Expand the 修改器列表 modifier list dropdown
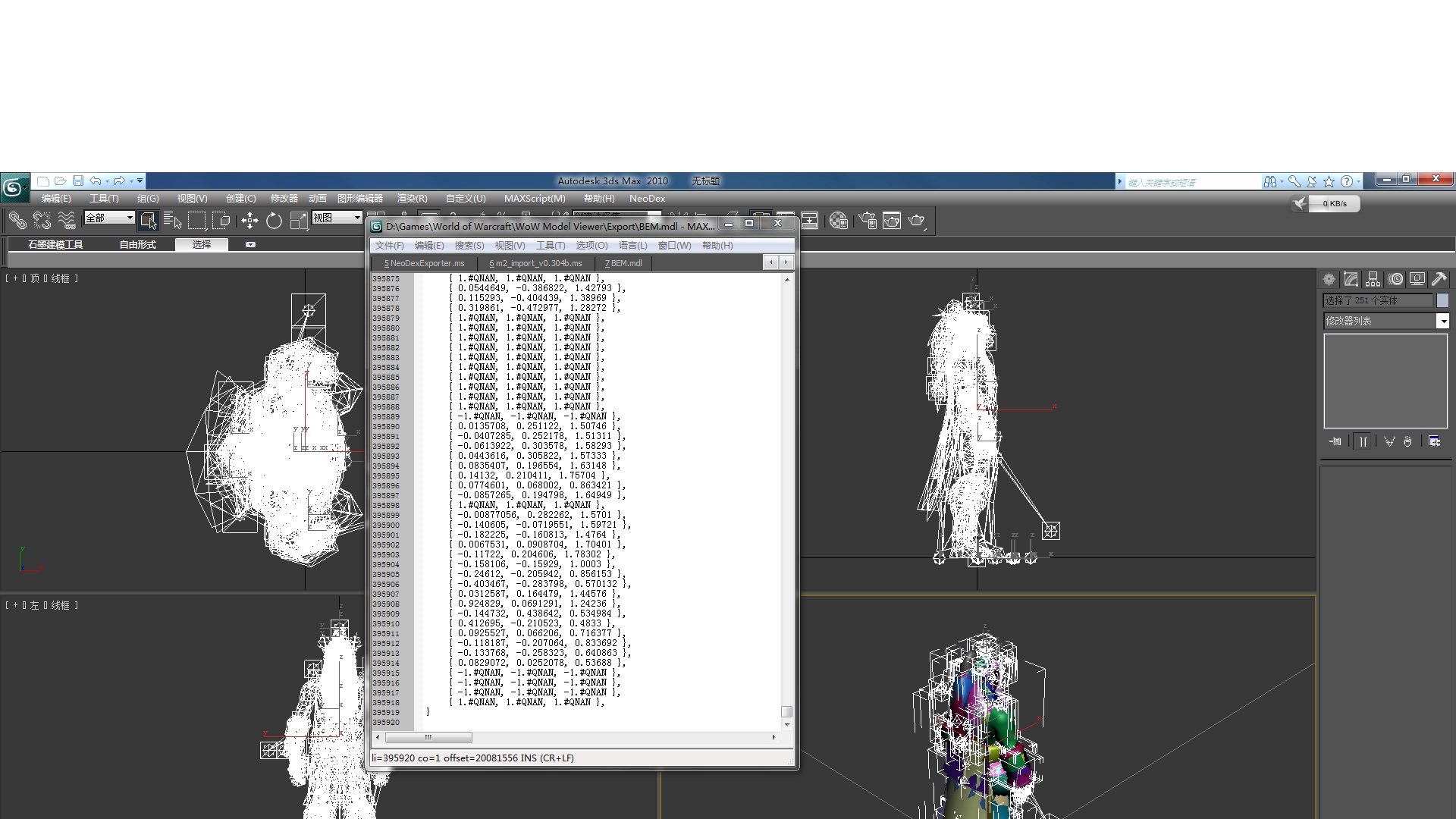The width and height of the screenshot is (1456, 819). pyautogui.click(x=1443, y=322)
